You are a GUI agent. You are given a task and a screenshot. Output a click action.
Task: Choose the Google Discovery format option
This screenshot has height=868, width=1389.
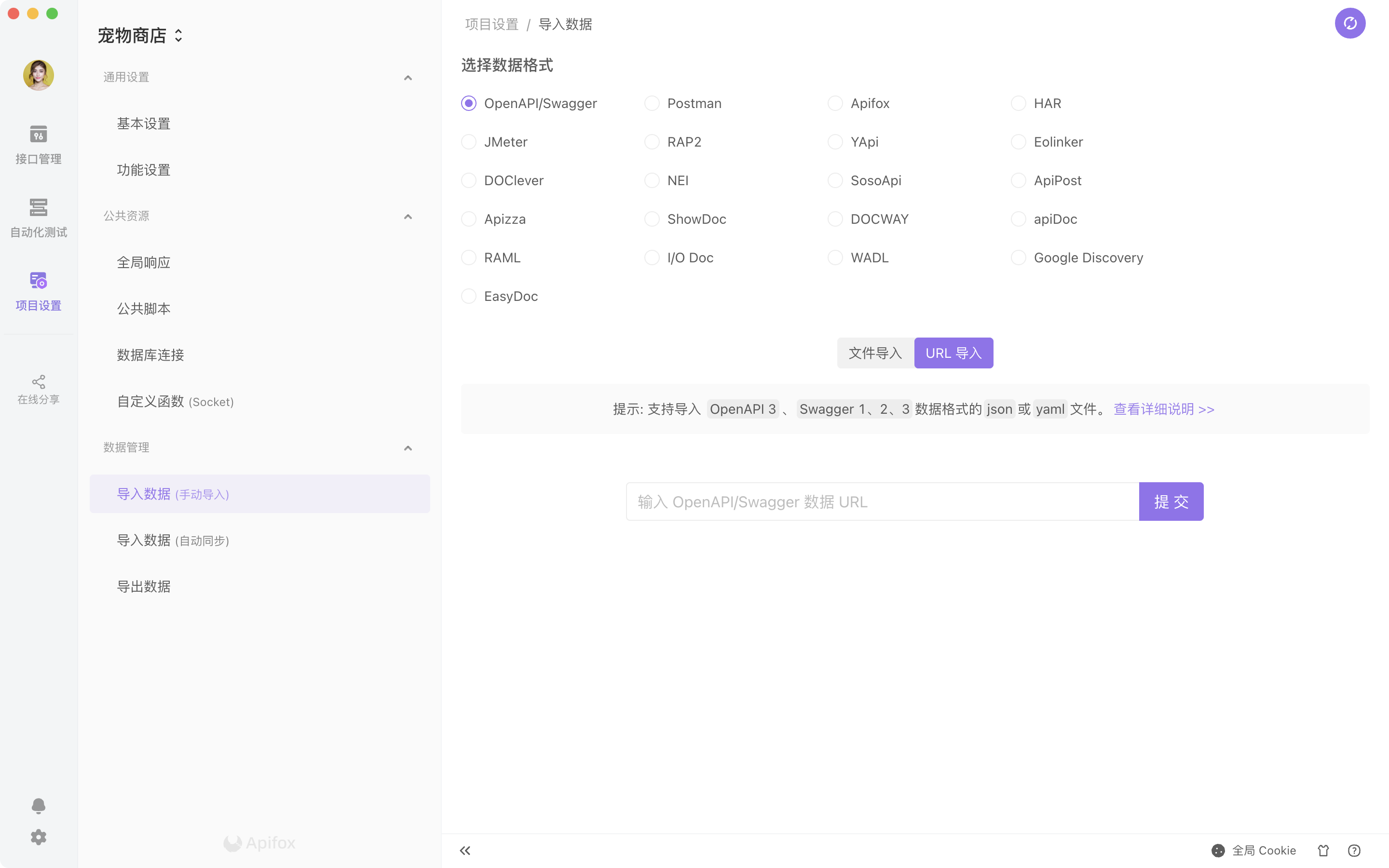pos(1018,258)
